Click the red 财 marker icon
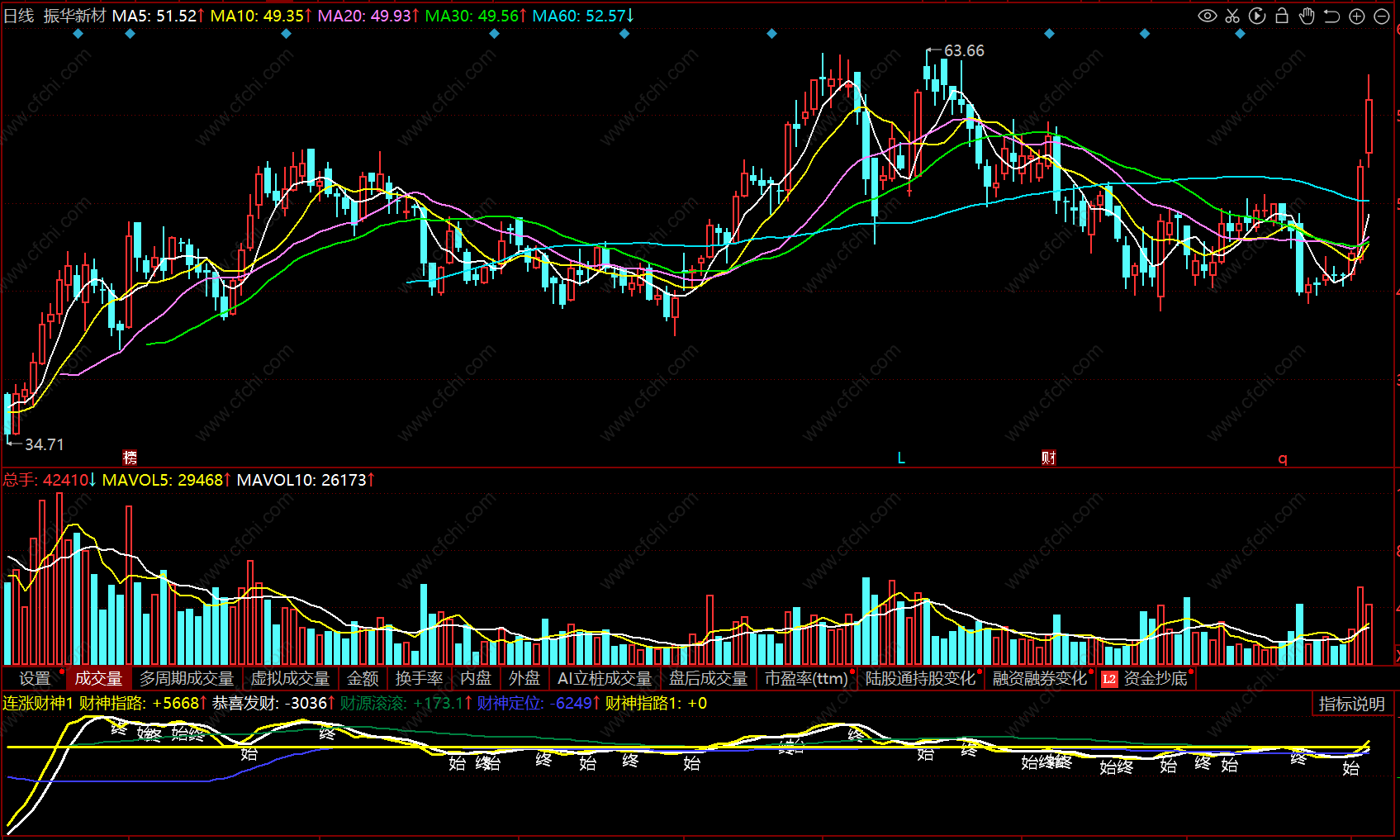 pyautogui.click(x=1049, y=458)
